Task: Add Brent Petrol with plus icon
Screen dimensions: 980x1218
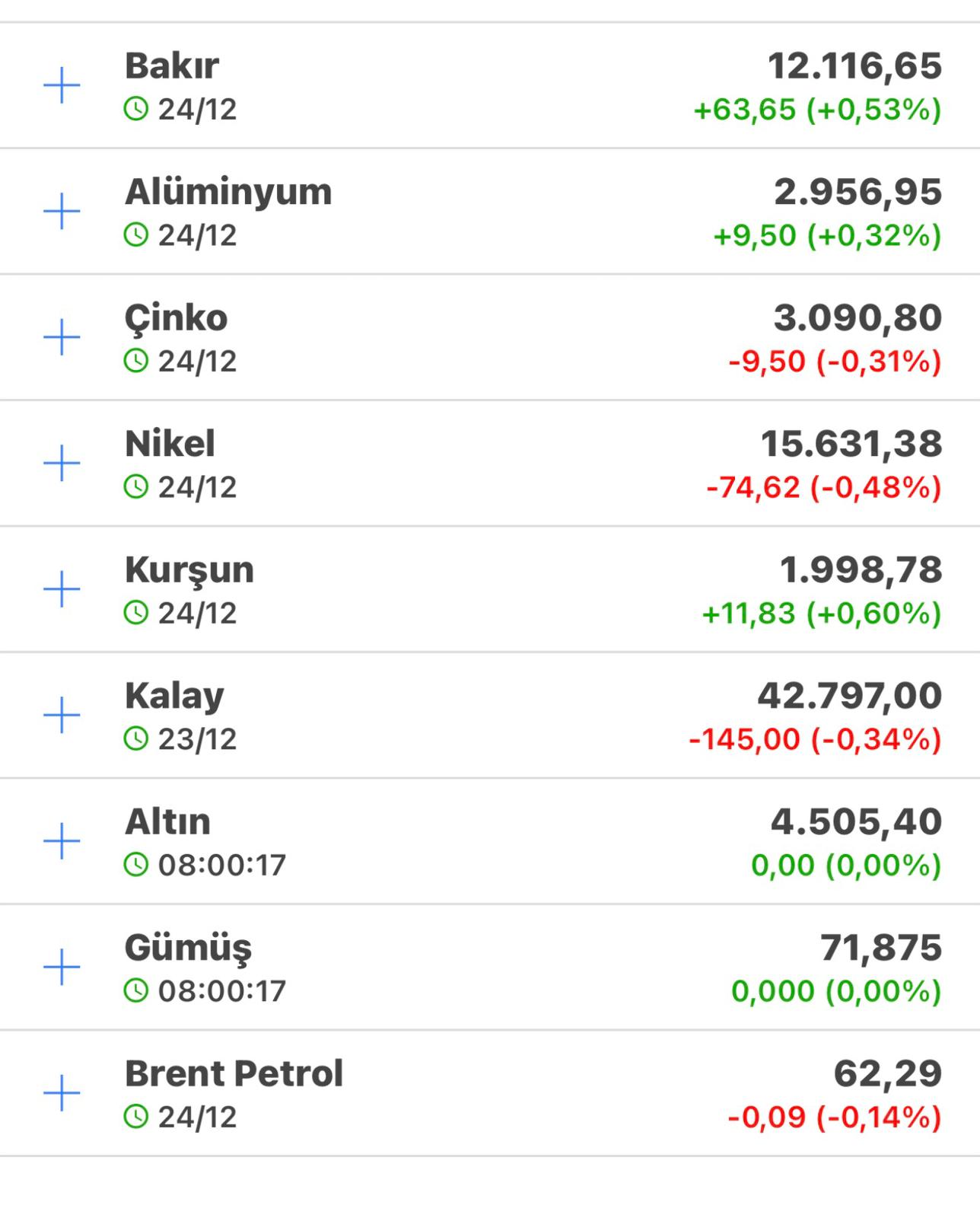Action: coord(62,1093)
